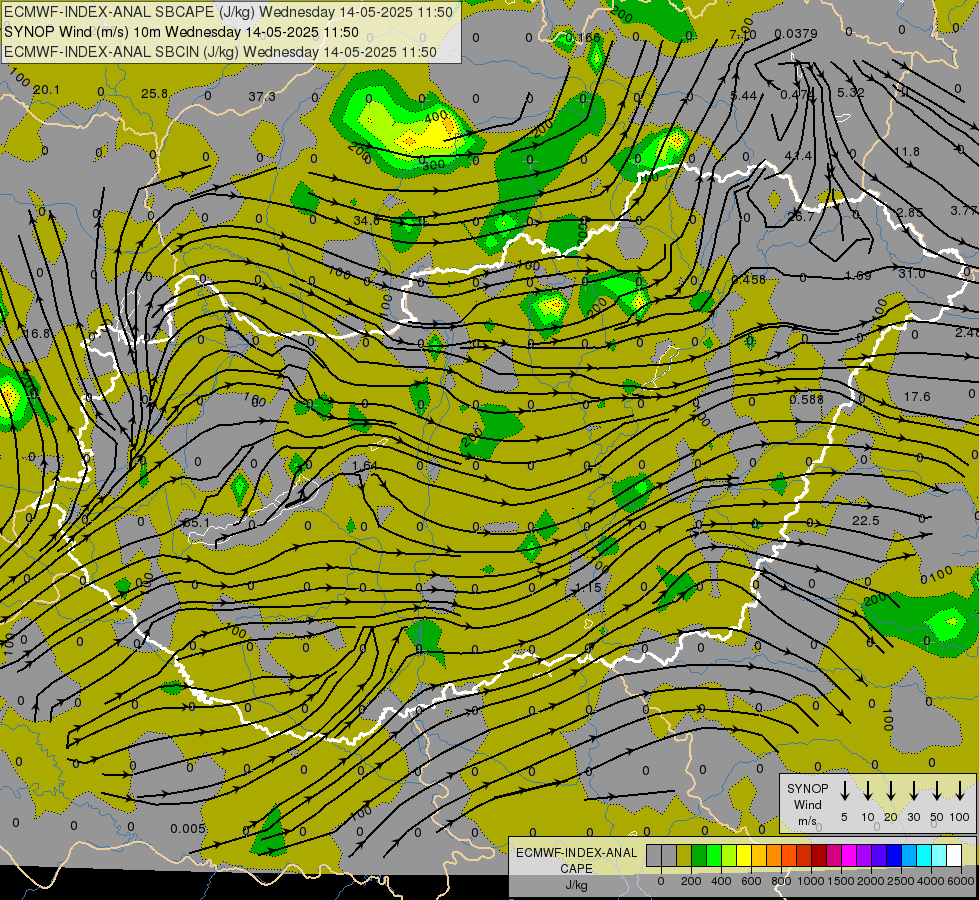Click the wind arrow above the 10 m/s label
This screenshot has width=979, height=900.
[867, 791]
